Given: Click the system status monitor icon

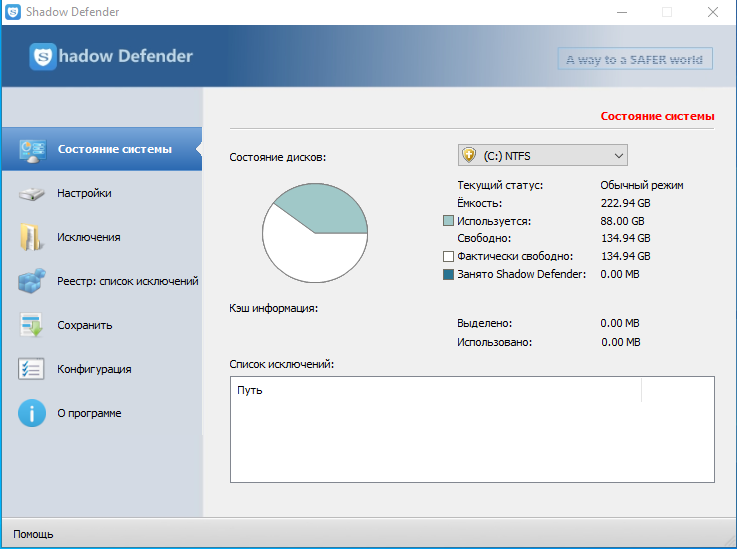Looking at the screenshot, I should (32, 150).
